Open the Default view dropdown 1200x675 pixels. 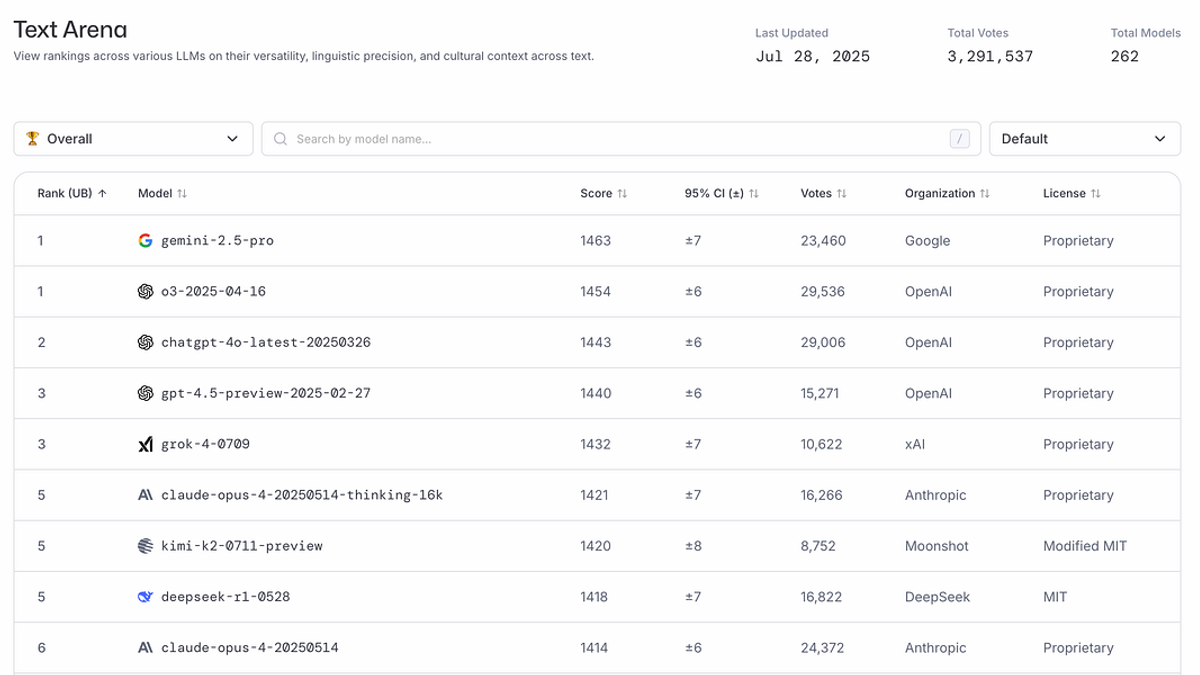coord(1085,139)
